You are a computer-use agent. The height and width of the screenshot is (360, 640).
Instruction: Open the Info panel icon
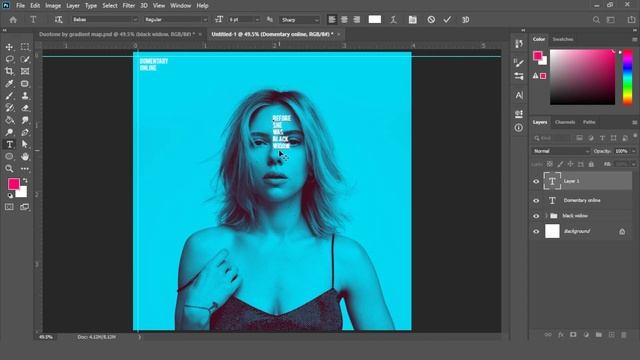tap(519, 128)
